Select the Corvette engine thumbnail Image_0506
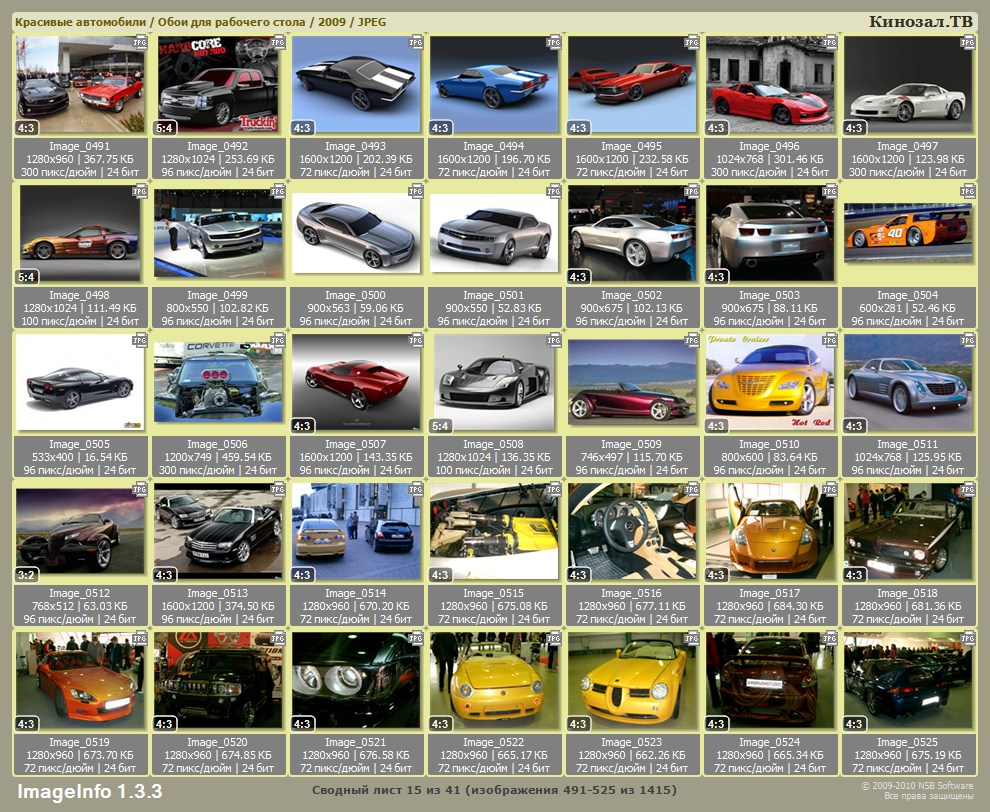This screenshot has width=990, height=812. (219, 376)
